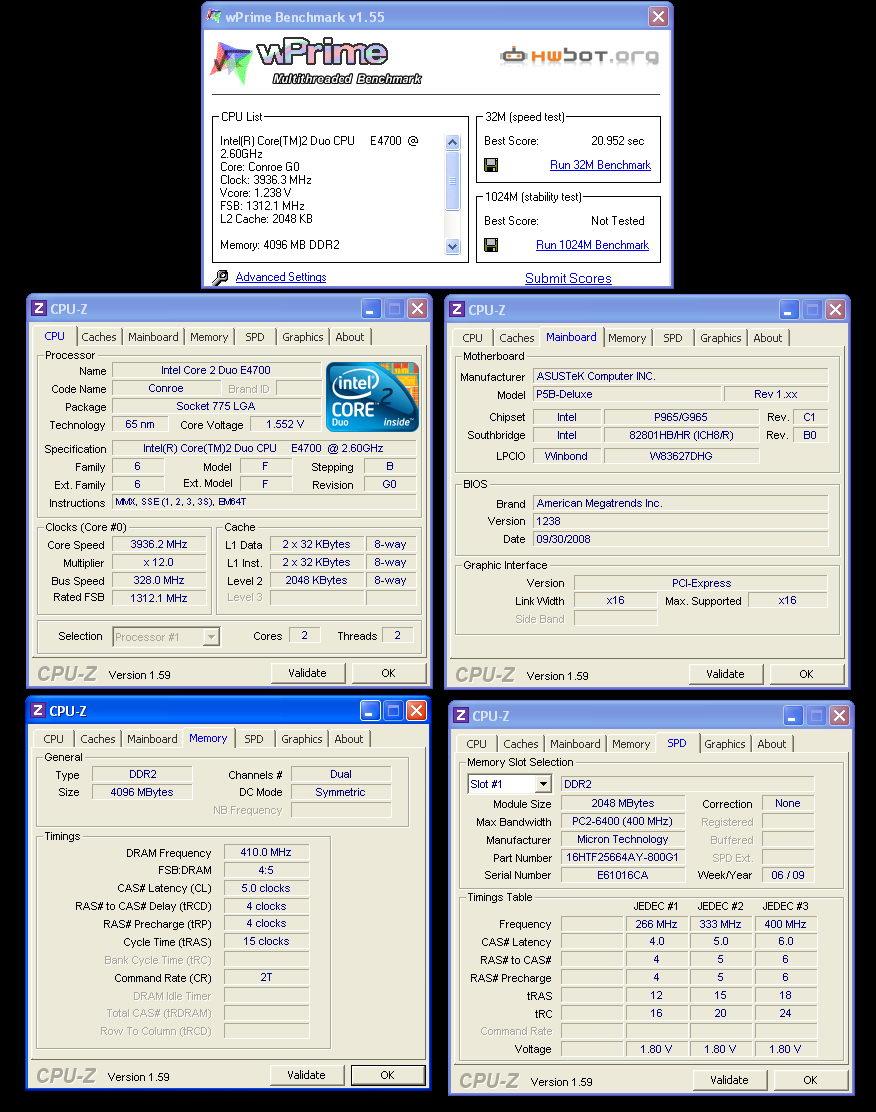This screenshot has height=1112, width=876.
Task: Open Memory tab in the SPD window
Action: click(x=631, y=744)
